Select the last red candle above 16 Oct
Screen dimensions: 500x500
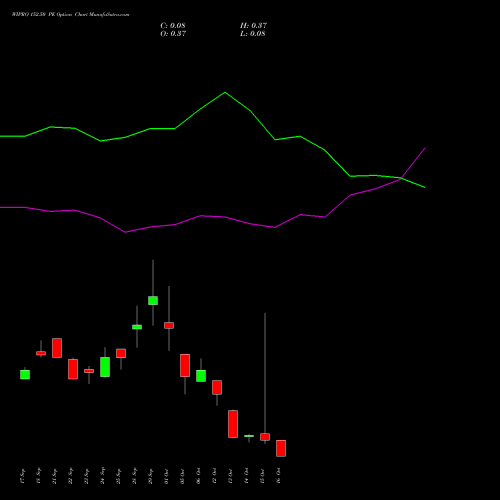(281, 448)
